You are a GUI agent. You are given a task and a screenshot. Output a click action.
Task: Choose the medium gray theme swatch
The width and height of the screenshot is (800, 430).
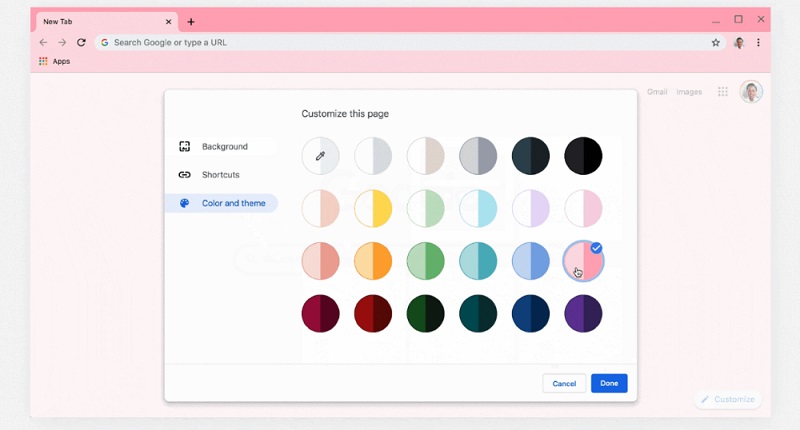pos(478,156)
